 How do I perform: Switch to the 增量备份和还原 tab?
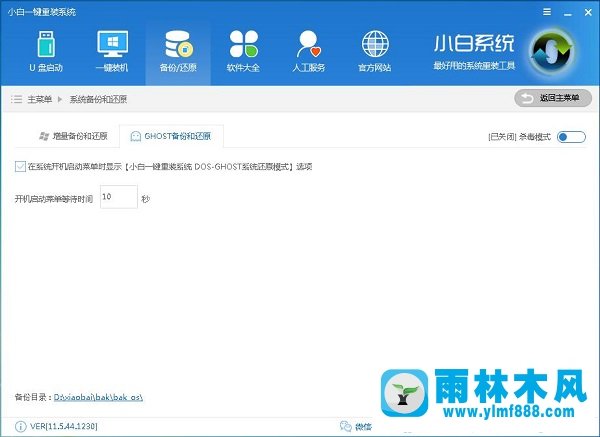click(x=73, y=136)
